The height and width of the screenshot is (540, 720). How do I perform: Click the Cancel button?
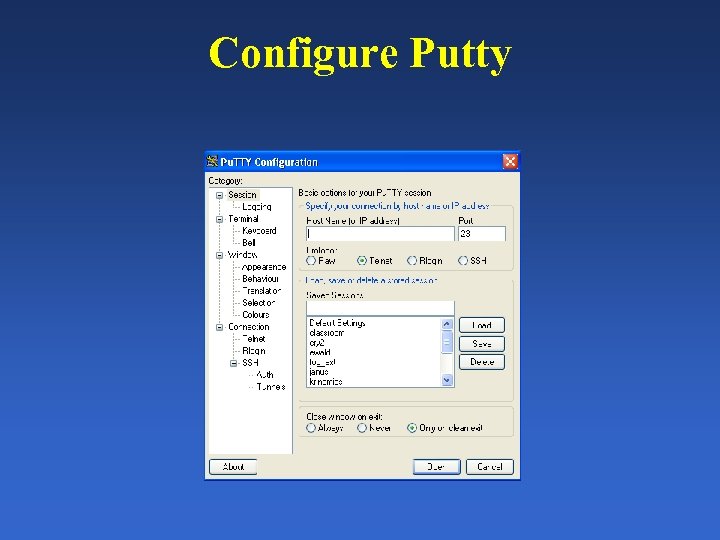[489, 467]
